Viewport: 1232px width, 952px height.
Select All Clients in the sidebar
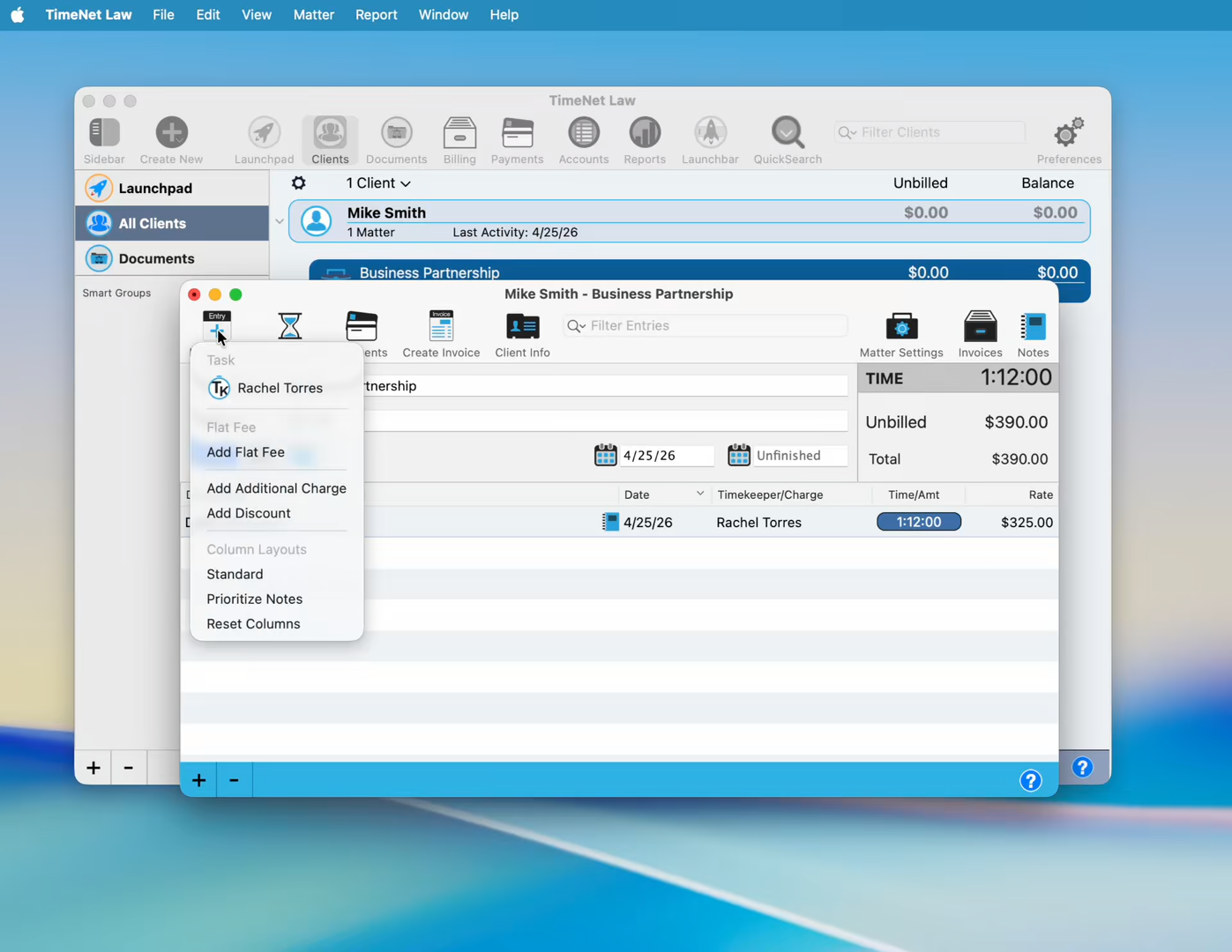[172, 223]
